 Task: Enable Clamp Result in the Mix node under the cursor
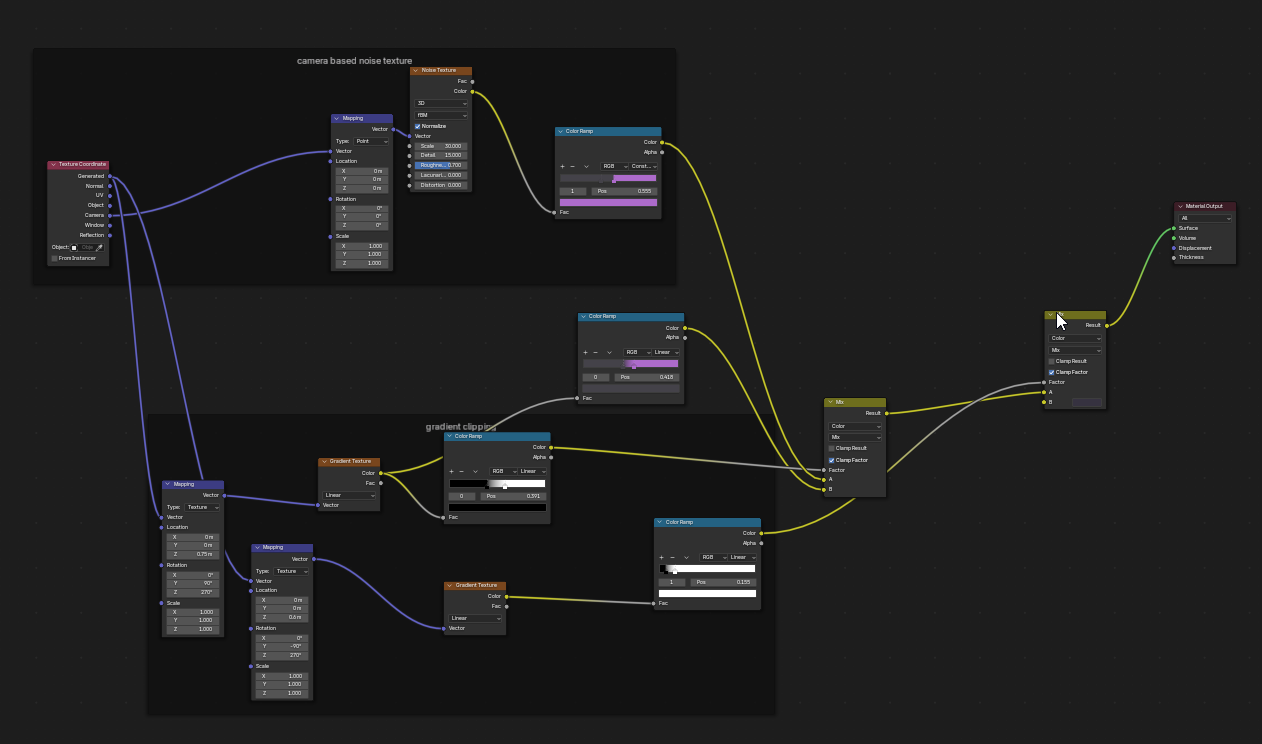click(x=1052, y=361)
